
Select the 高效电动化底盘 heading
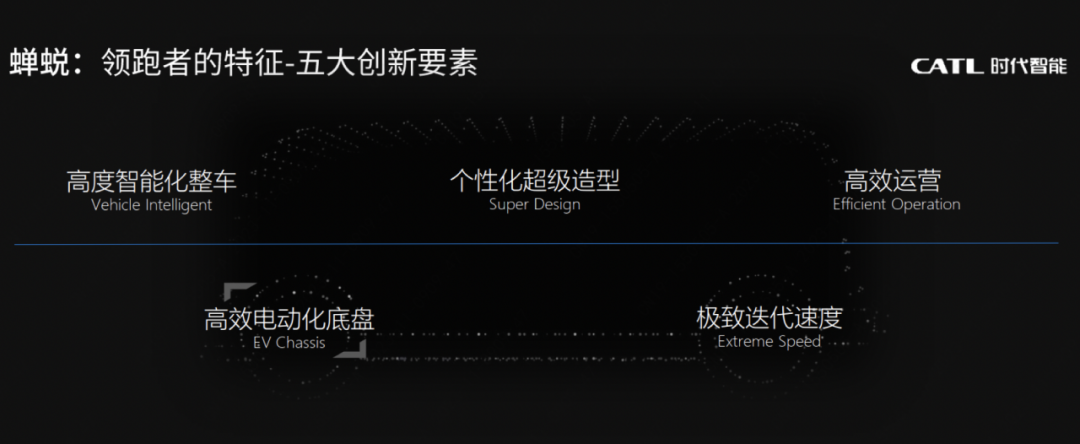tap(289, 319)
